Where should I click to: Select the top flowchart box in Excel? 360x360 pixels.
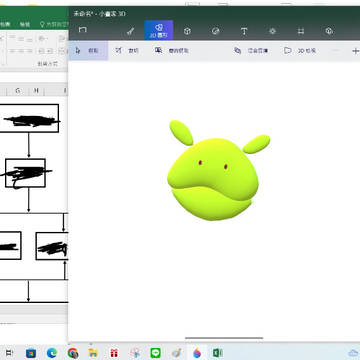point(29,118)
